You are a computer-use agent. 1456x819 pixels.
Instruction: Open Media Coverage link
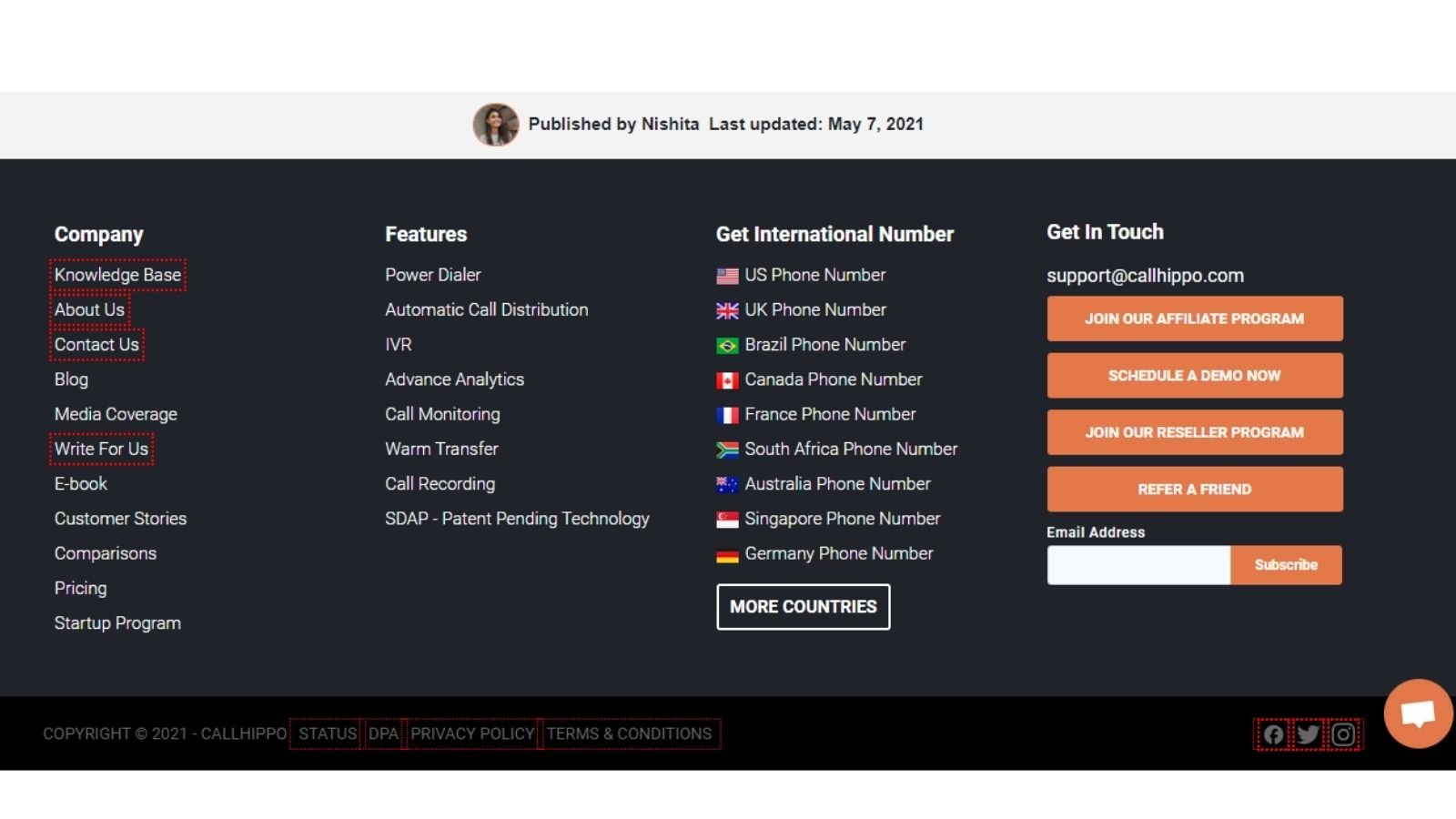[116, 414]
